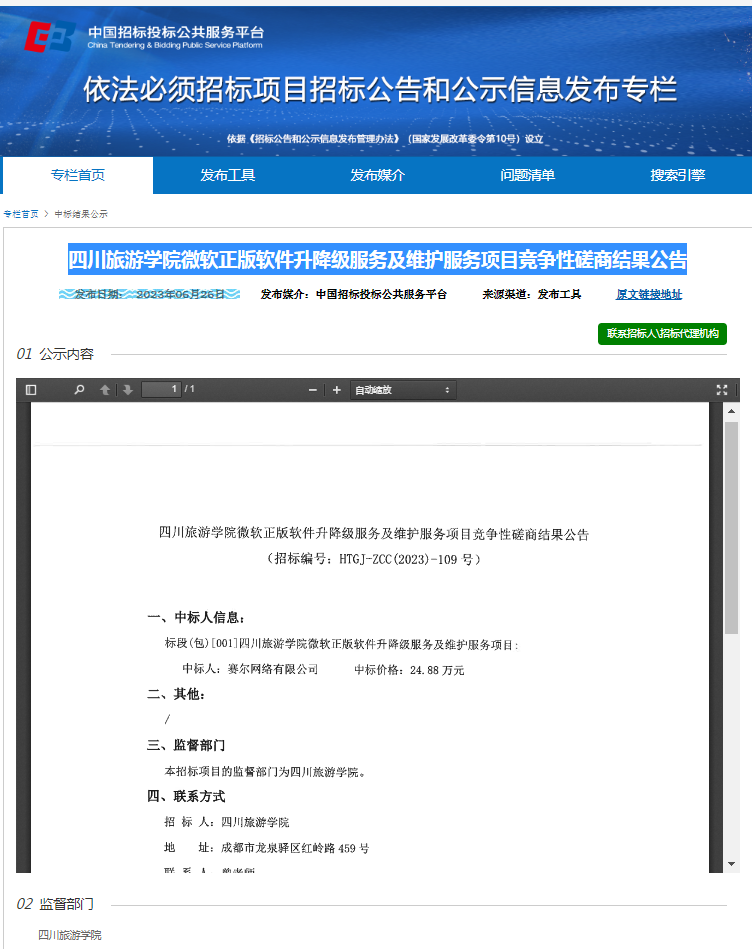
Task: Click the platform logo in header
Action: [x=49, y=36]
